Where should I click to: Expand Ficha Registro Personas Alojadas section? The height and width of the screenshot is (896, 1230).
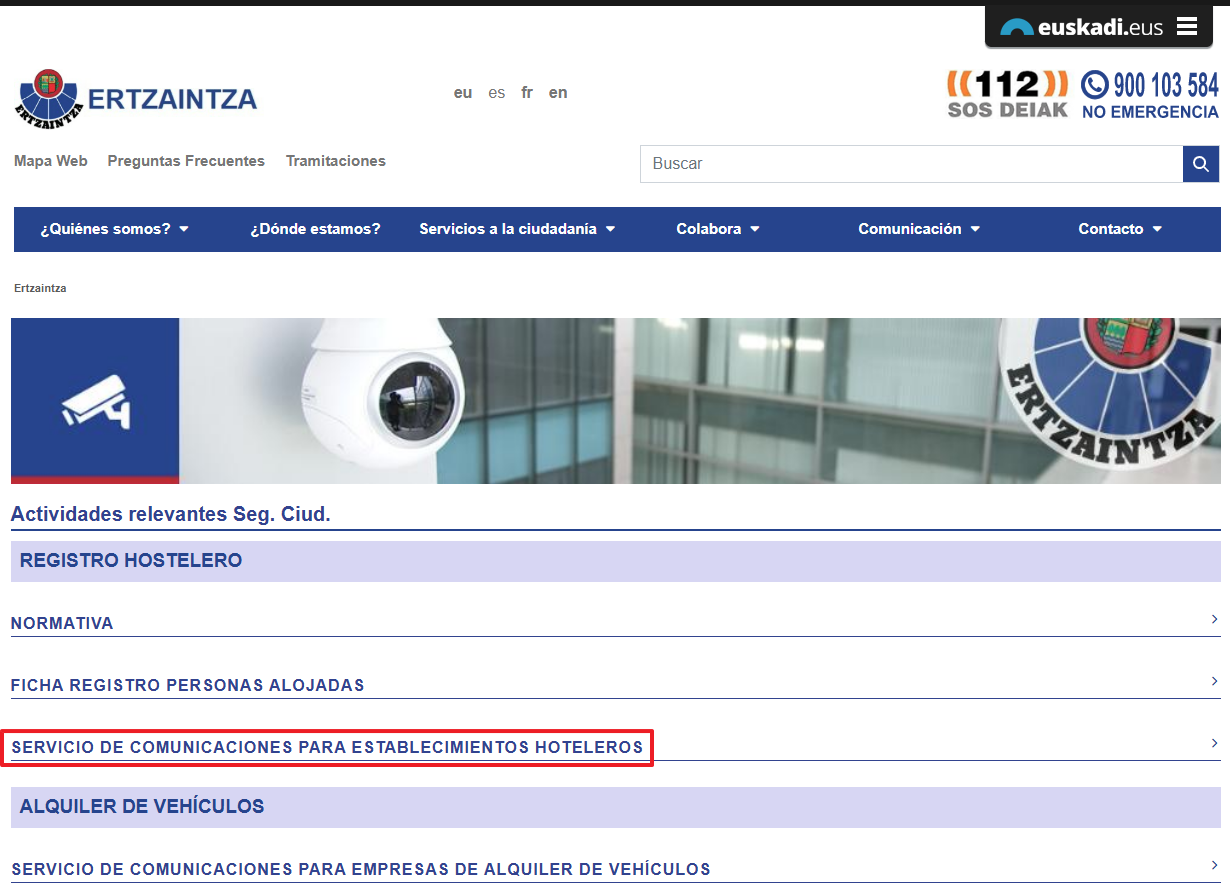pyautogui.click(x=188, y=685)
